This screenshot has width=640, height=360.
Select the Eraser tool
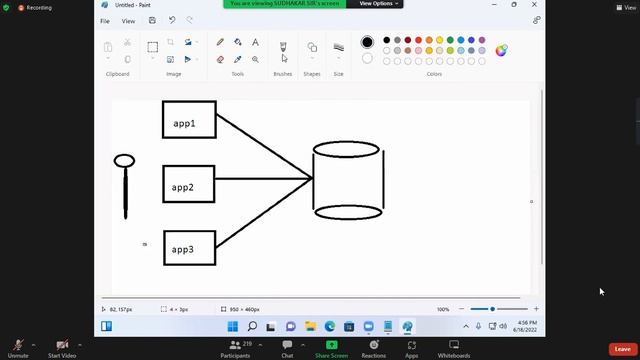coord(220,60)
